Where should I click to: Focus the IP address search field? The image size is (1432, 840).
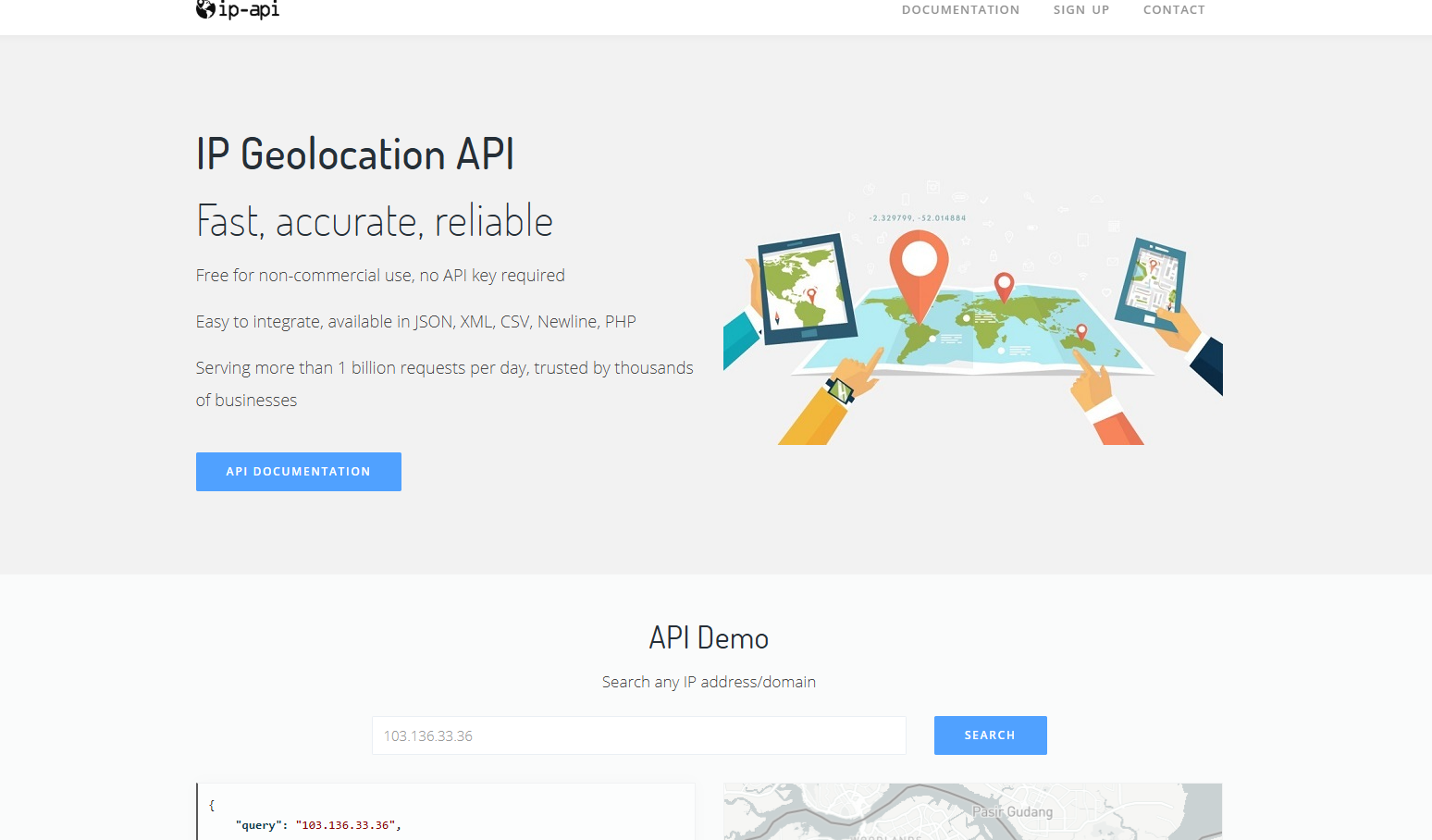click(639, 735)
